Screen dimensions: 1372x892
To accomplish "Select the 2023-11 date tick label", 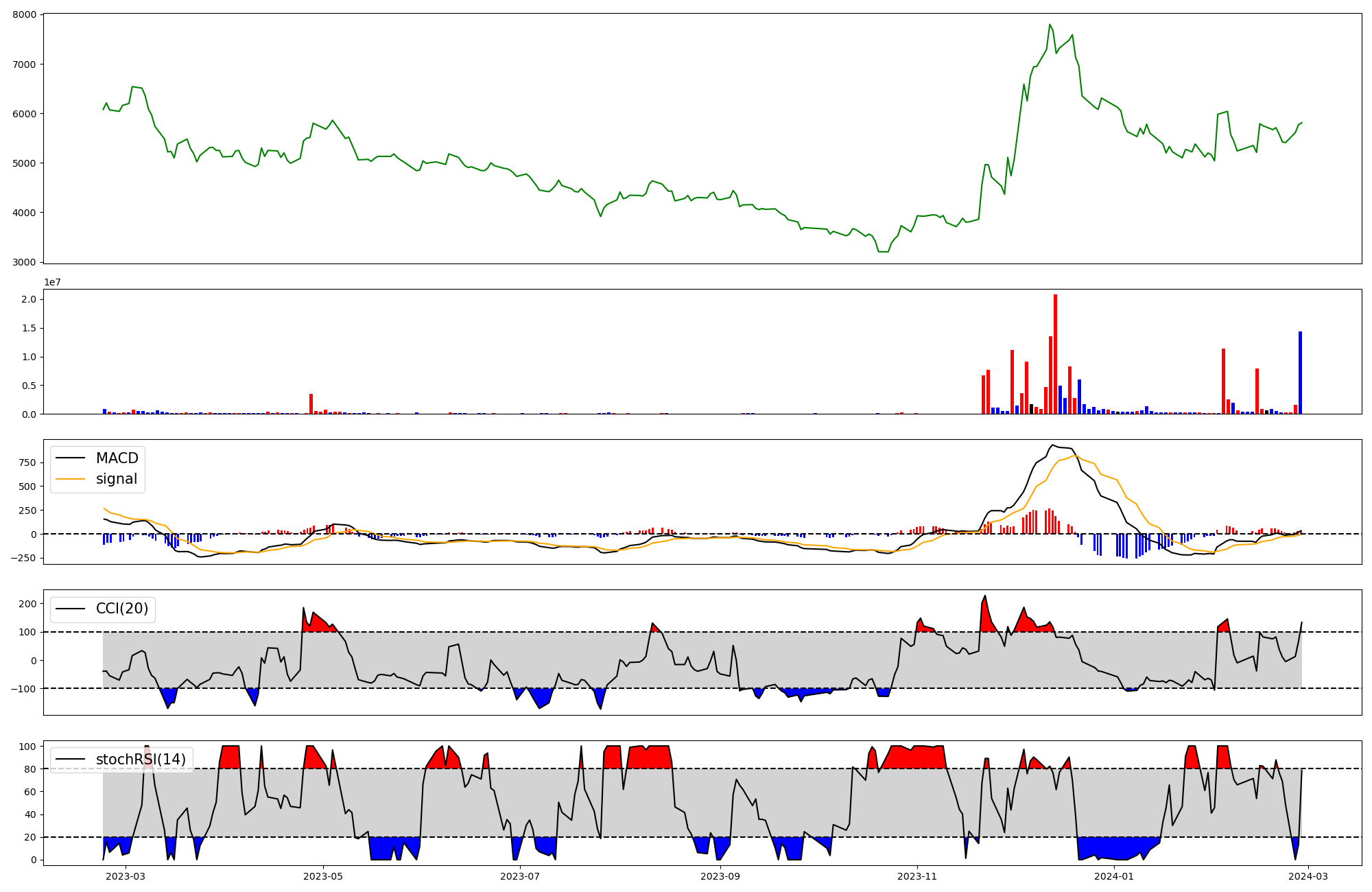I will (917, 876).
